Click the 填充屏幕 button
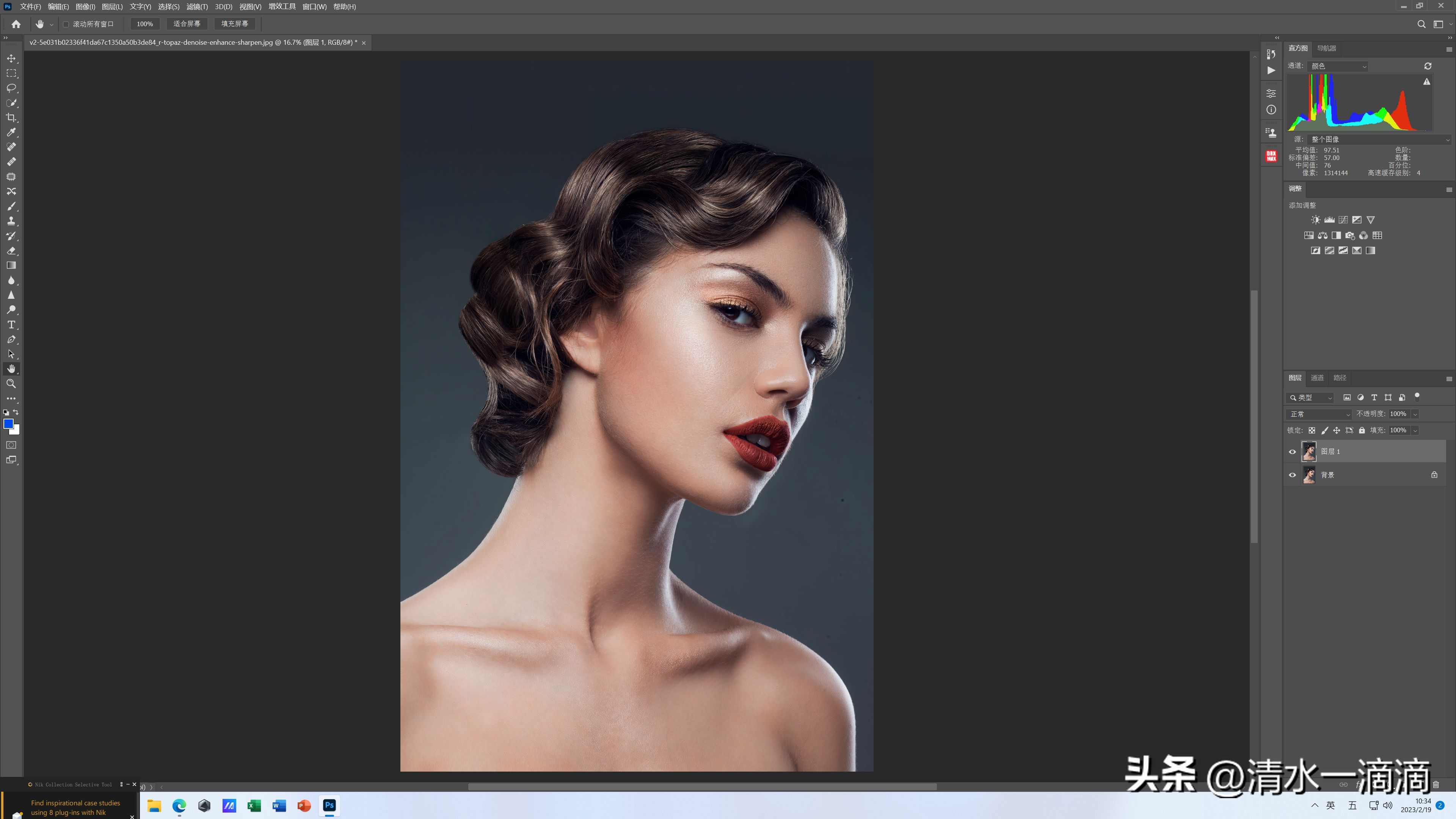Viewport: 1456px width, 819px height. (x=235, y=24)
